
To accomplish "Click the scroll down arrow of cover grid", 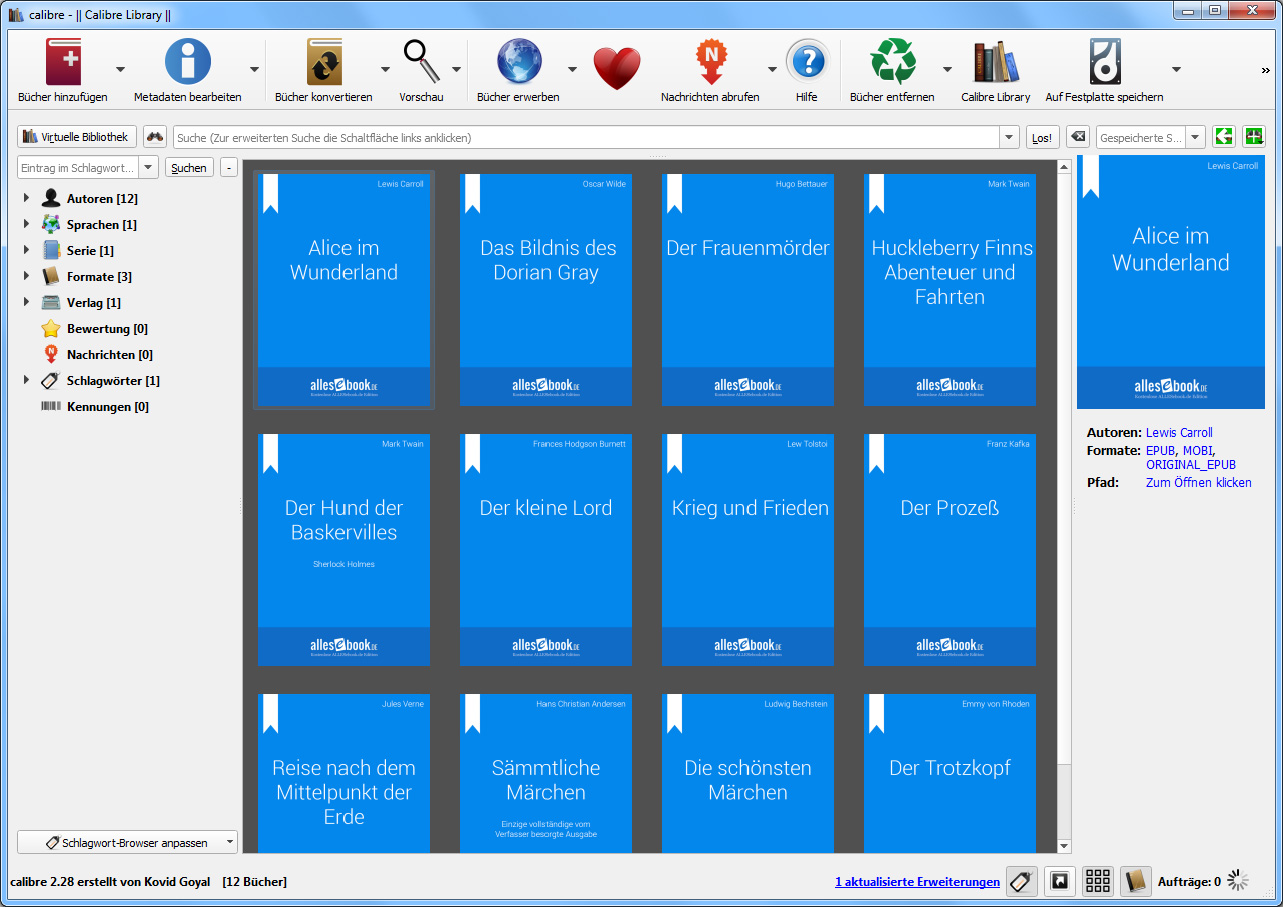I will [x=1064, y=846].
